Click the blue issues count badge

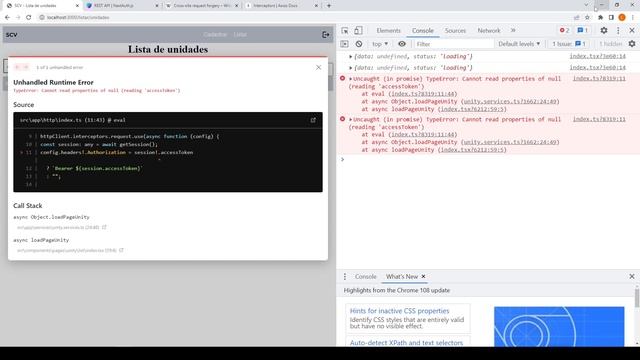[x=582, y=31]
